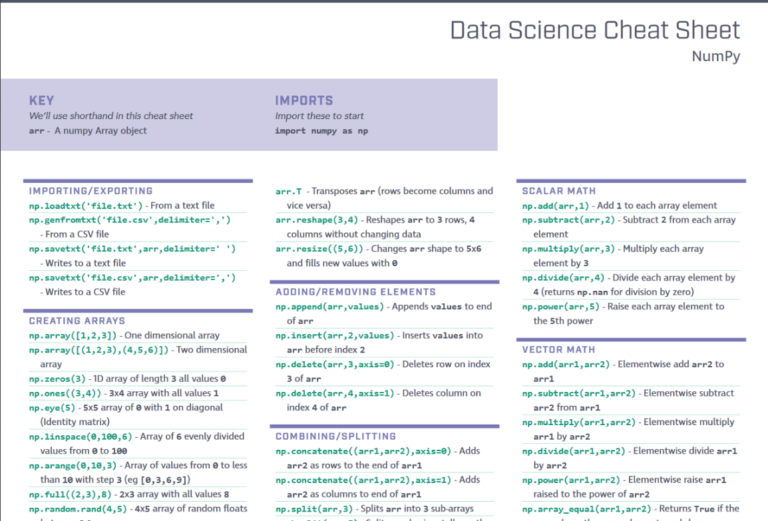Viewport: 768px width, 521px height.
Task: Click the IMPORTING/EXPORTING section heading
Action: click(x=91, y=191)
